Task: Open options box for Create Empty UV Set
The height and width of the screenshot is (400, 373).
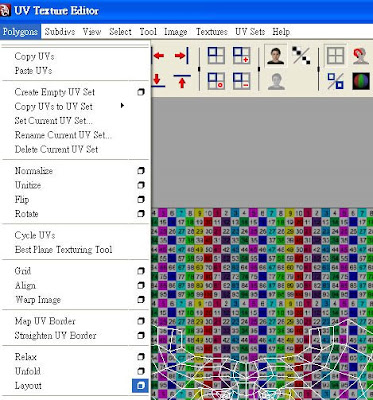Action: click(141, 92)
